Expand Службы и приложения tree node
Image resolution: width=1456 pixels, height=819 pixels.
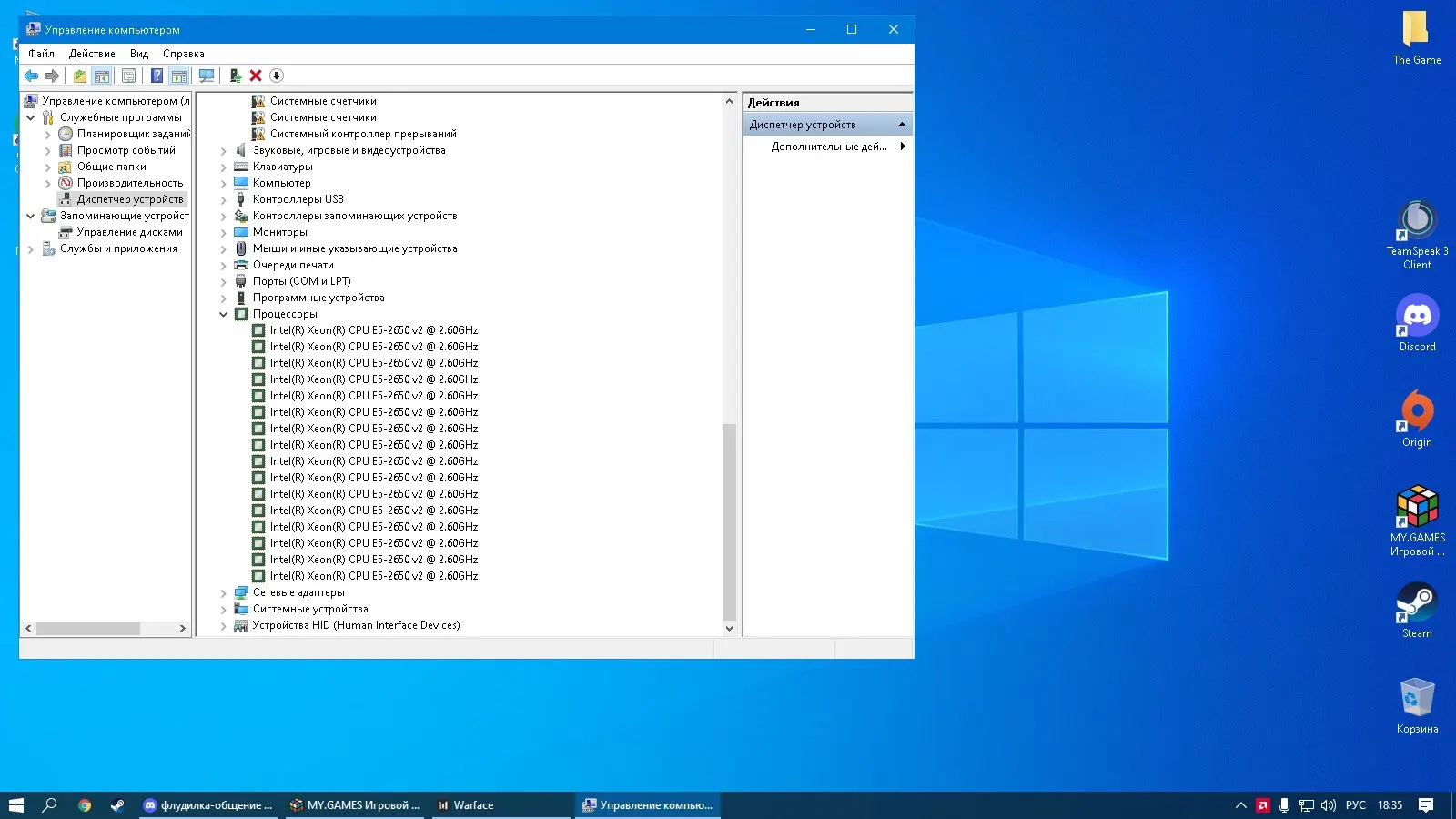31,249
